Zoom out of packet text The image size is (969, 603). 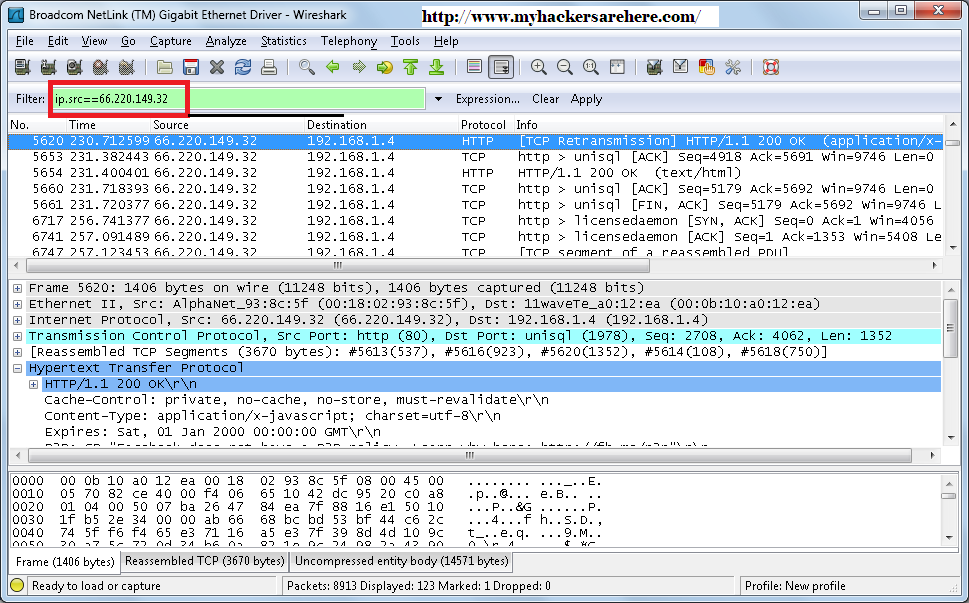[565, 67]
